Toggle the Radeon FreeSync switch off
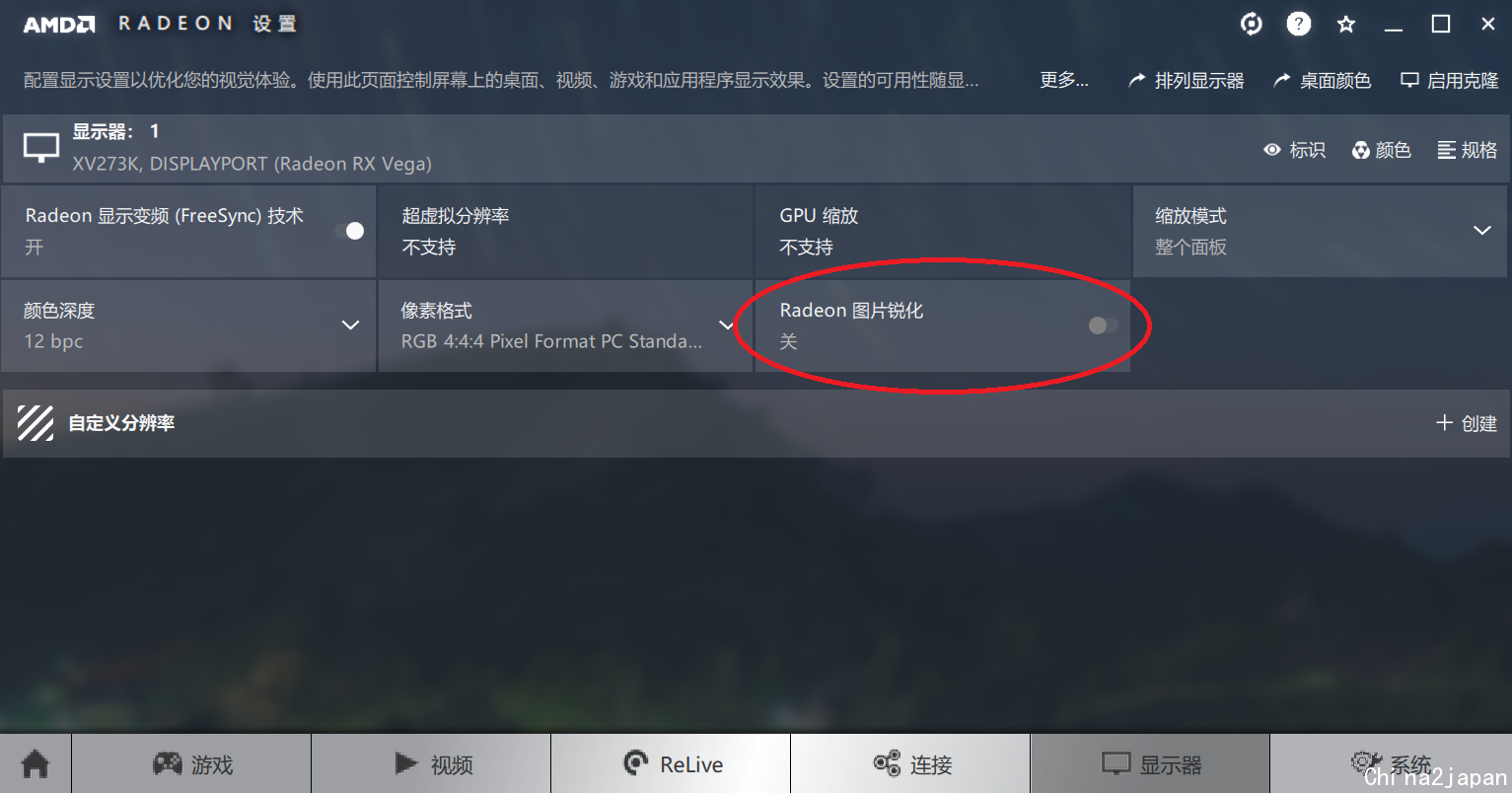Viewport: 1512px width, 793px height. click(x=349, y=231)
